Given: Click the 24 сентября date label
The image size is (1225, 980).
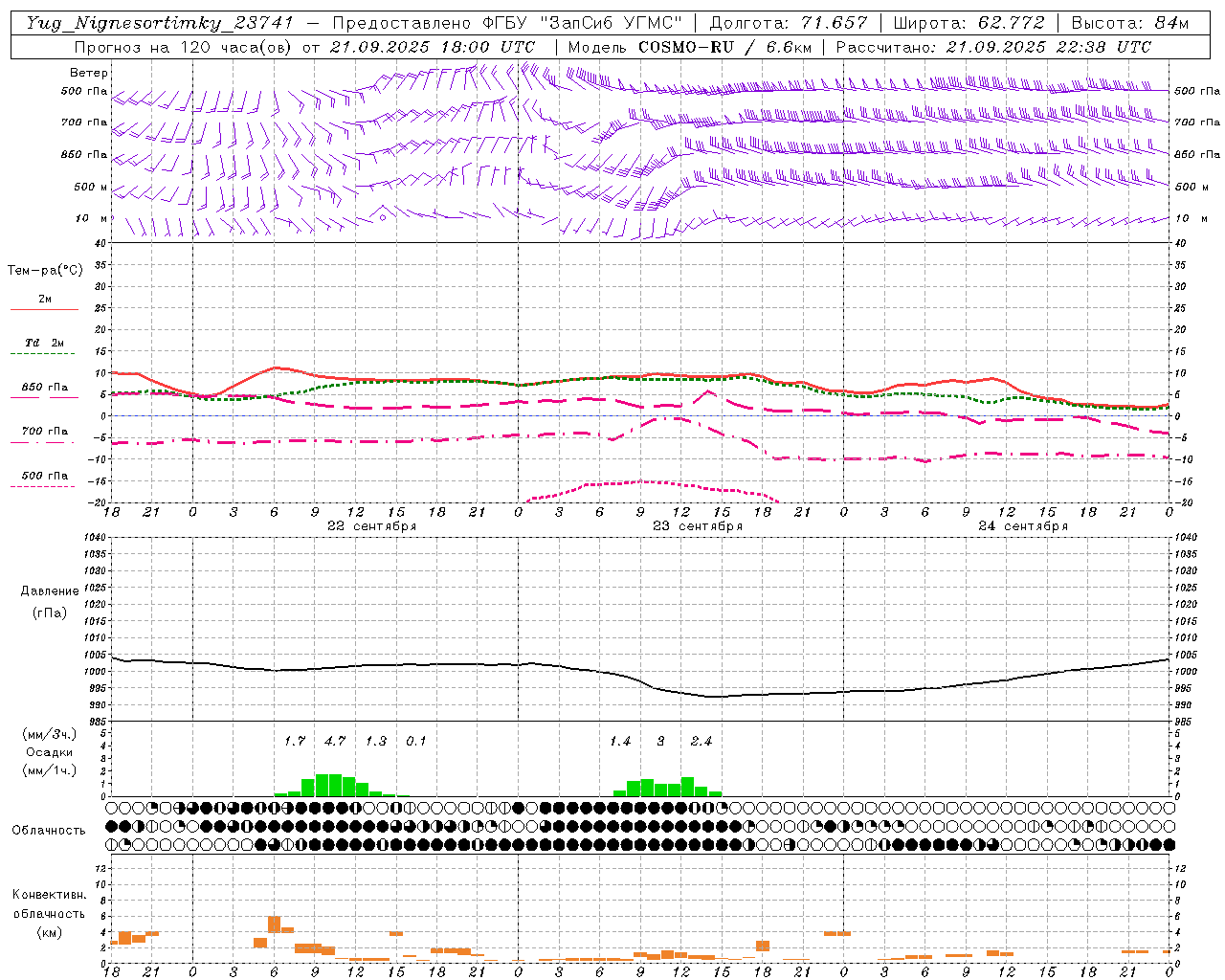Looking at the screenshot, I should pos(1023,526).
